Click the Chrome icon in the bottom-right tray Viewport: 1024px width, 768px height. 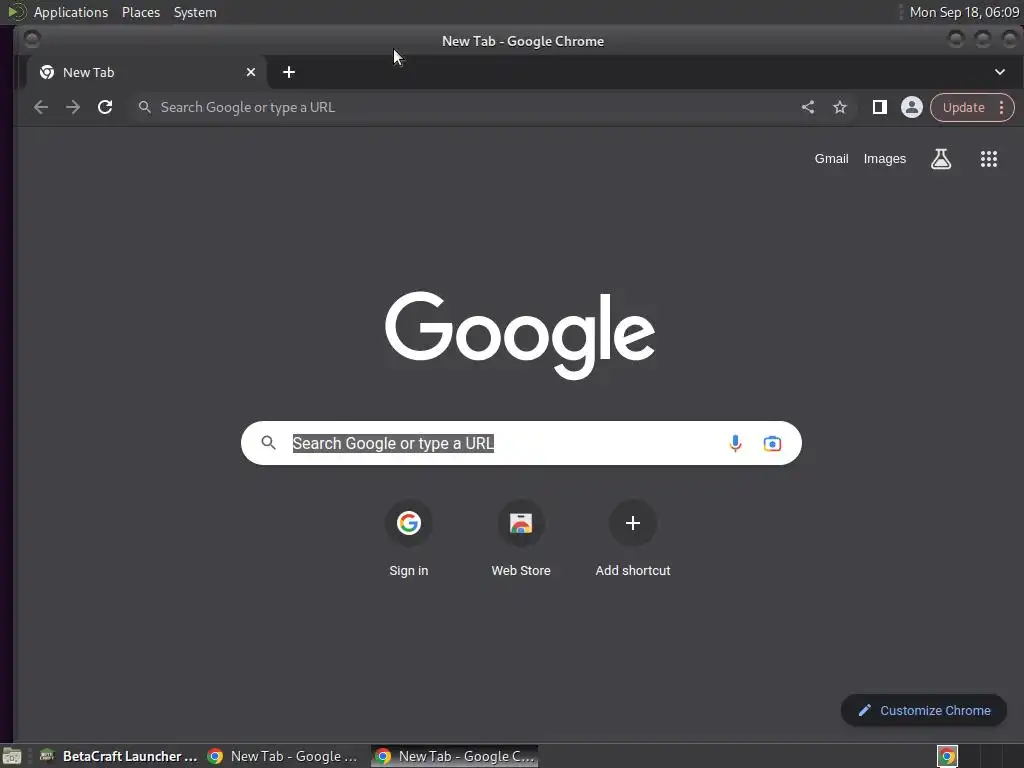point(947,756)
